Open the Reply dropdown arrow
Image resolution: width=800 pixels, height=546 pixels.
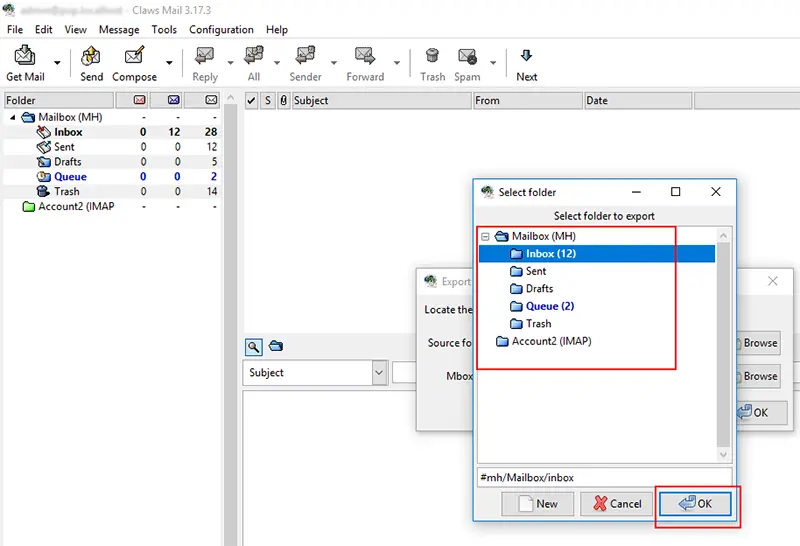[230, 63]
